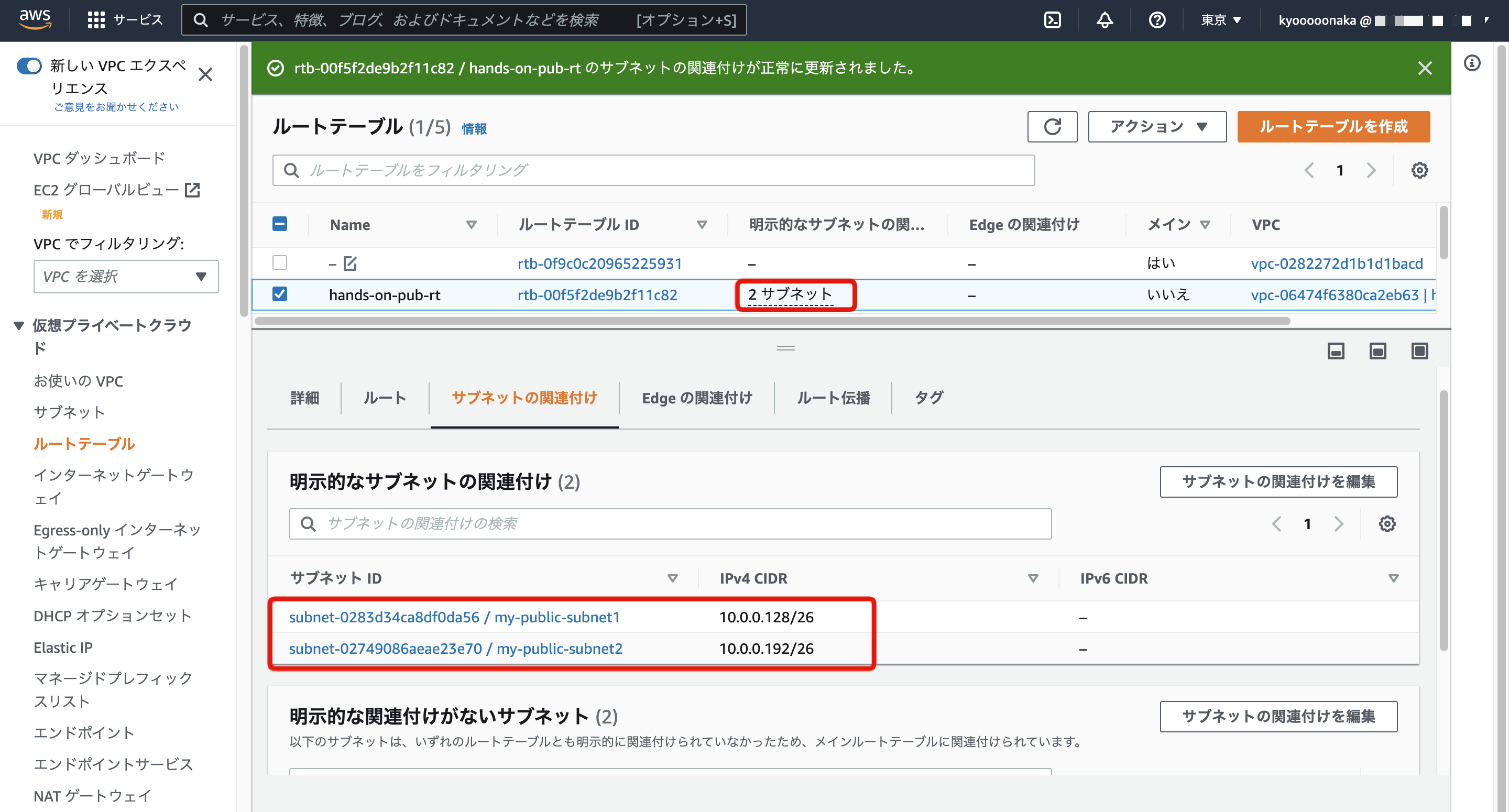Open the AWS home logo
The height and width of the screenshot is (812, 1509).
35,19
